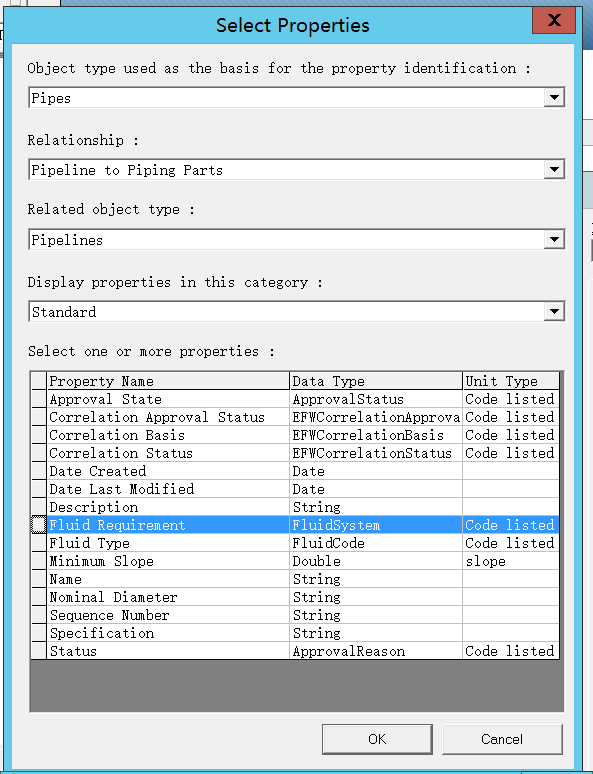Select the row header box for Correlation Status
Screen dimensions: 593x774
(x=39, y=453)
